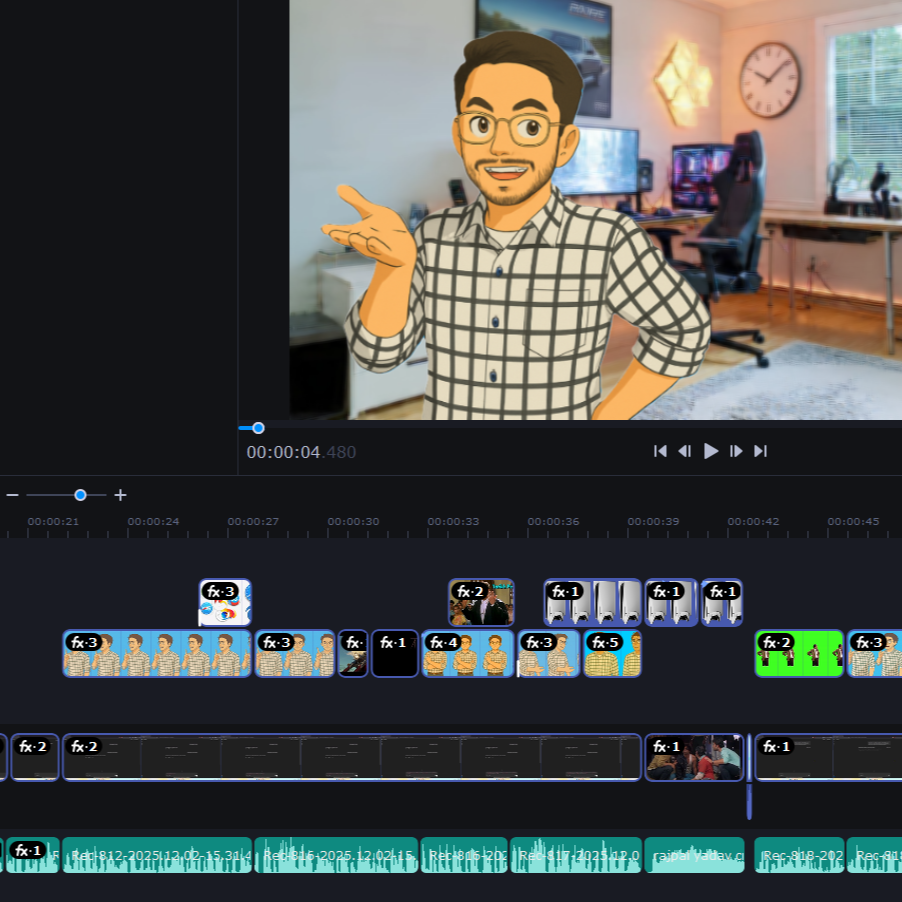Click the preview seek bar handle
Screen dimensions: 902x902
(x=258, y=428)
